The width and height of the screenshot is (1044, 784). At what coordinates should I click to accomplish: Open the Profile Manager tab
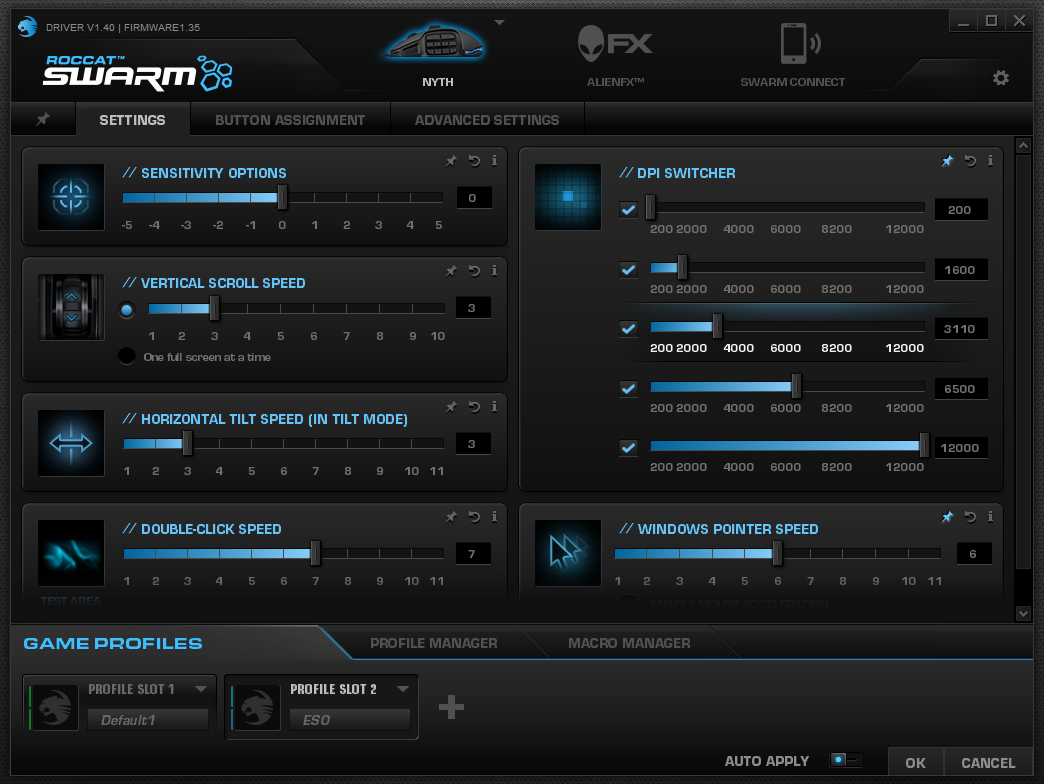pos(433,644)
